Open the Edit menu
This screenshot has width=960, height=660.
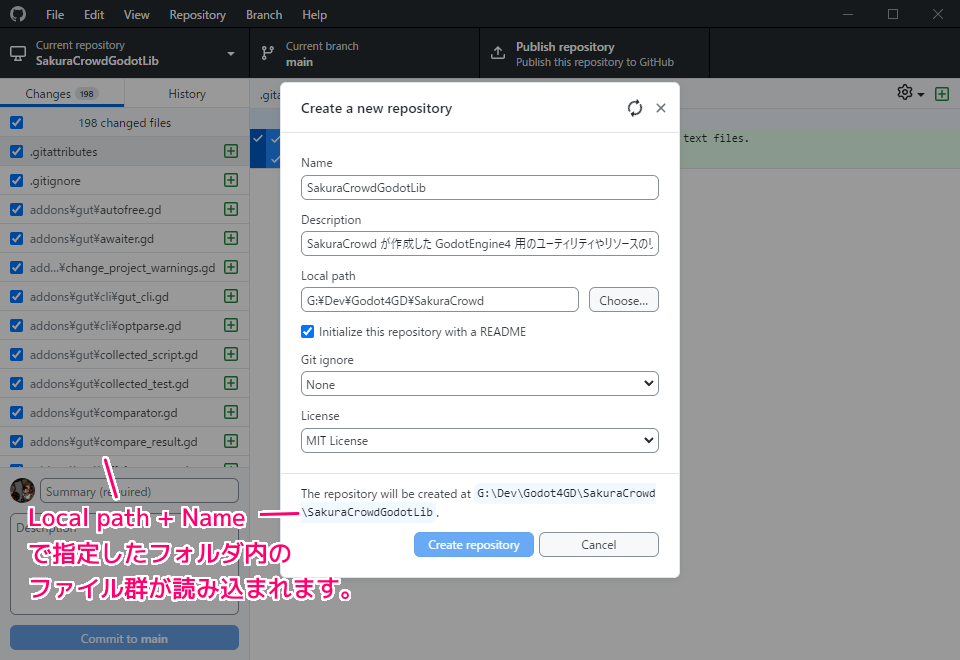click(x=94, y=15)
